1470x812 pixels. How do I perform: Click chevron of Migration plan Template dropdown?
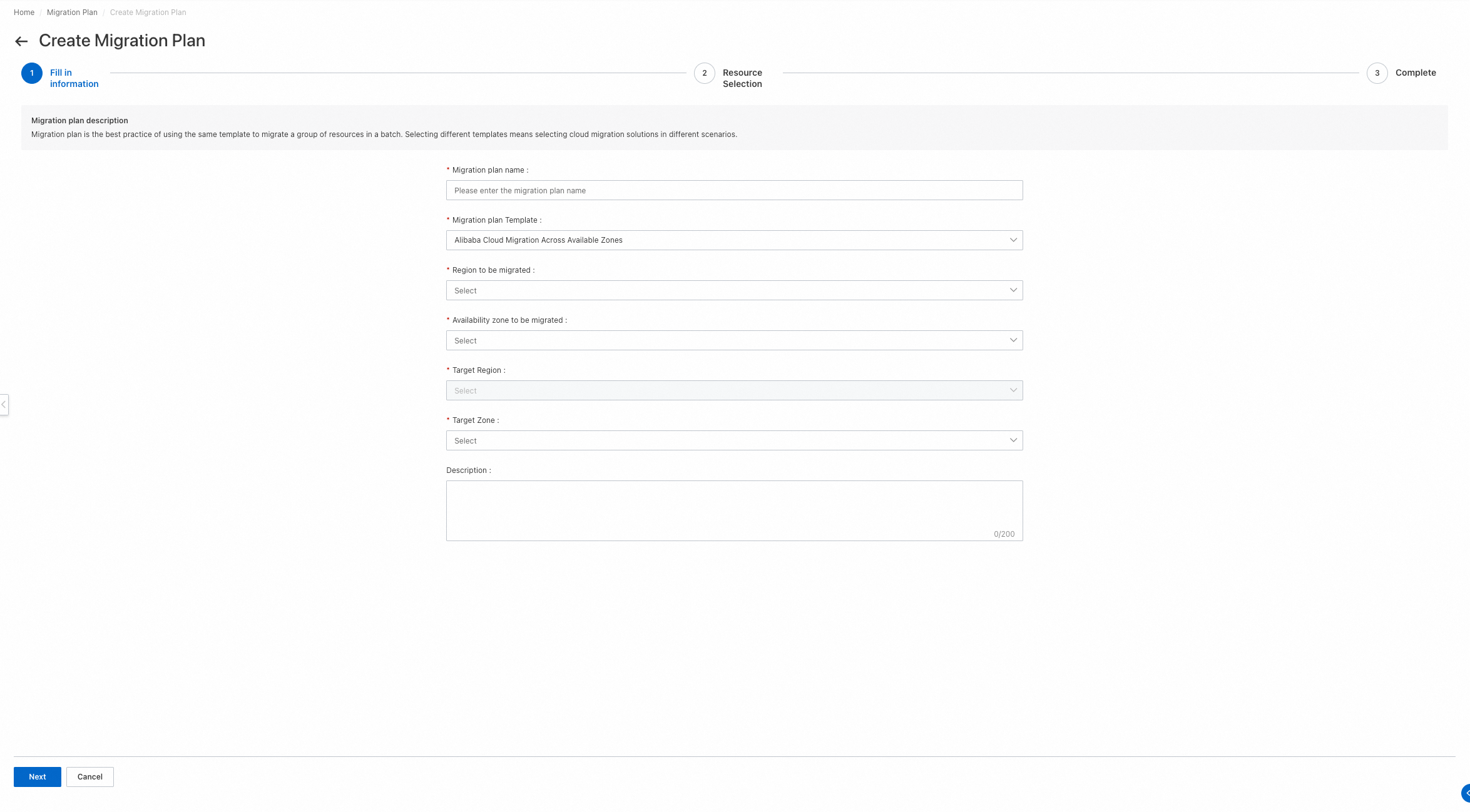[1013, 240]
